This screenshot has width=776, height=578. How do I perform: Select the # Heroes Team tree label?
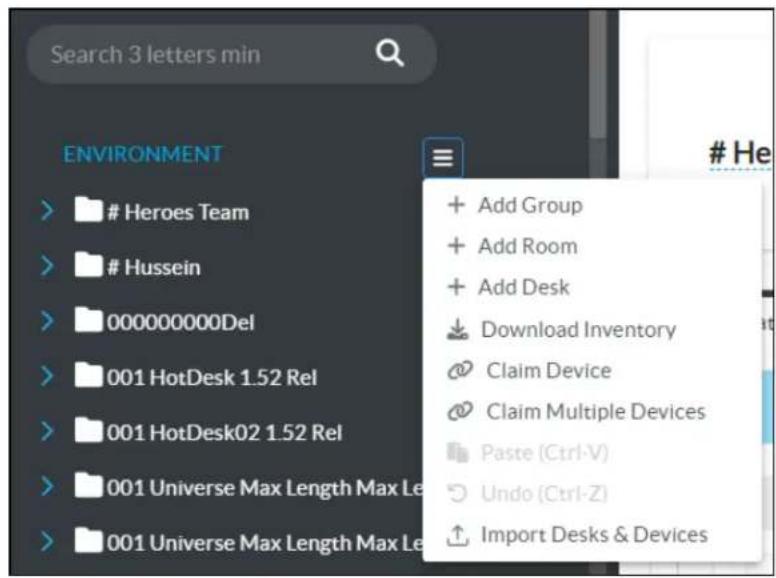click(178, 212)
